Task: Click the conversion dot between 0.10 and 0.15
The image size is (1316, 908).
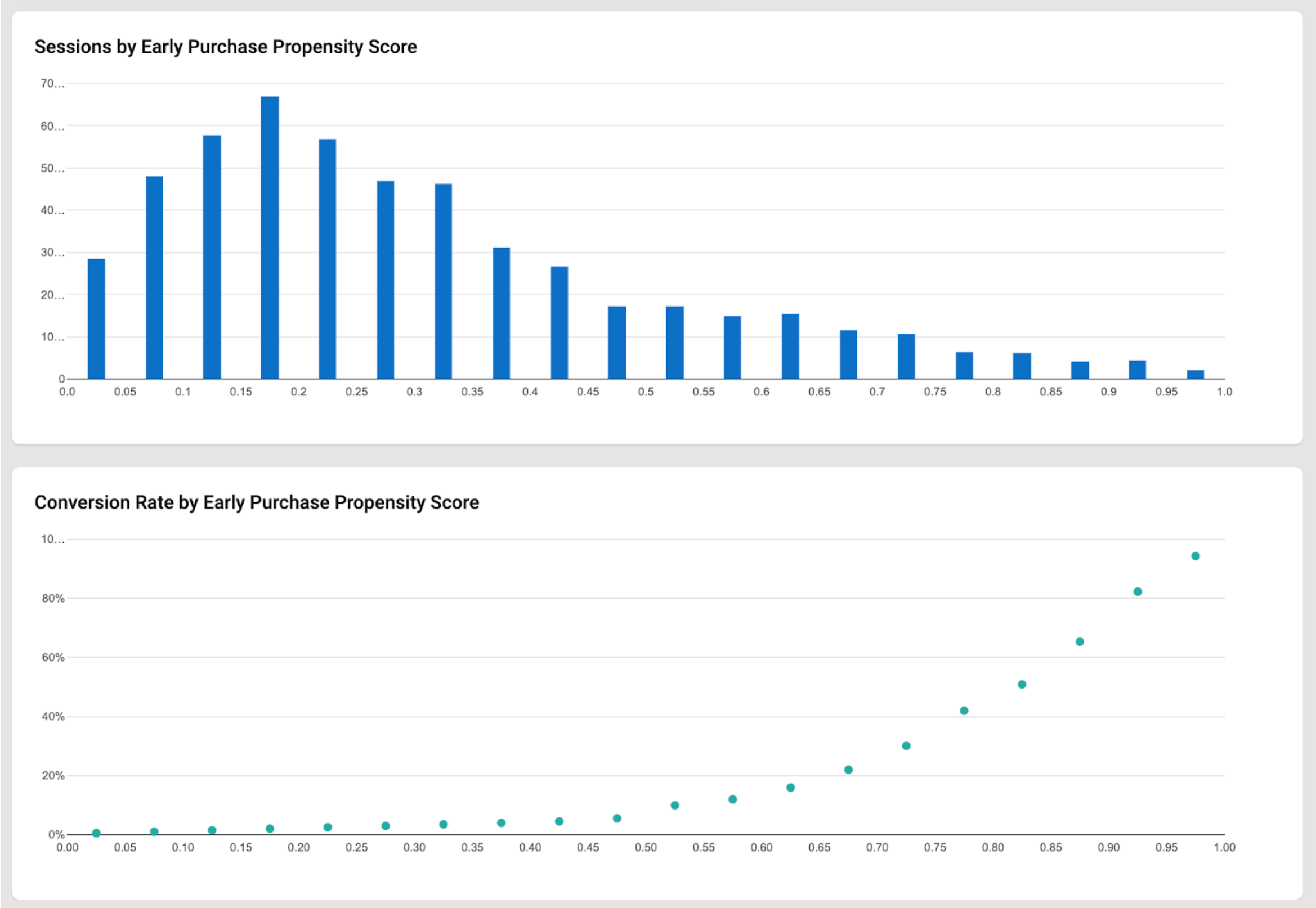Action: tap(212, 830)
